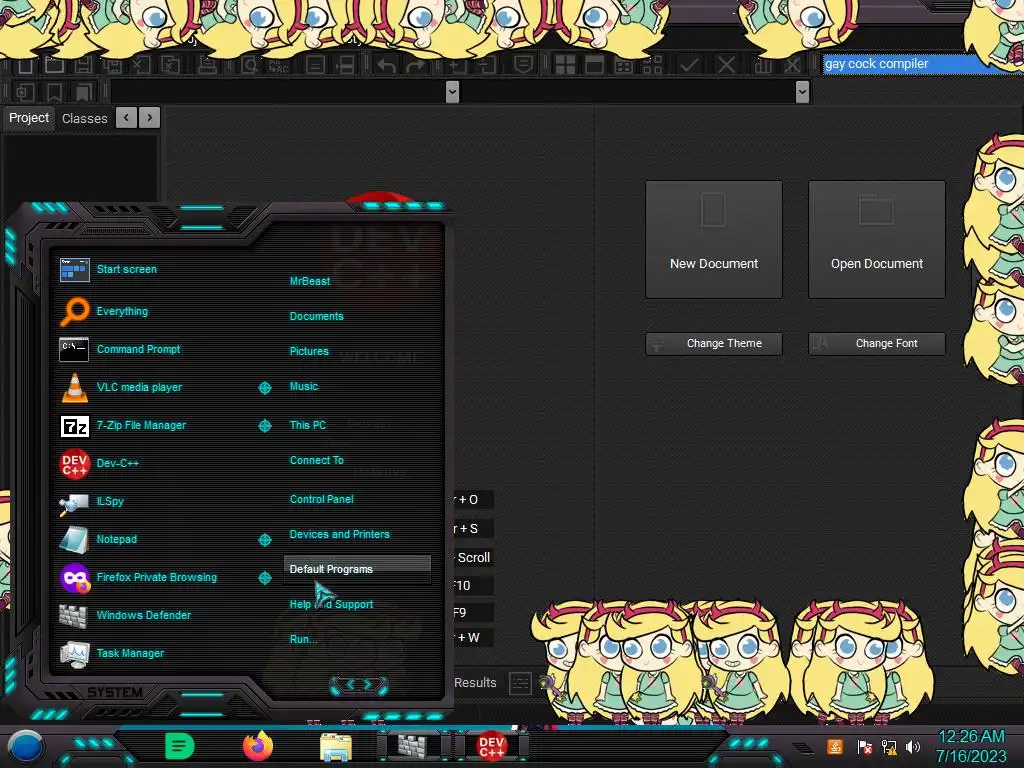Click the Results panel tab label
The width and height of the screenshot is (1024, 768).
coord(475,683)
